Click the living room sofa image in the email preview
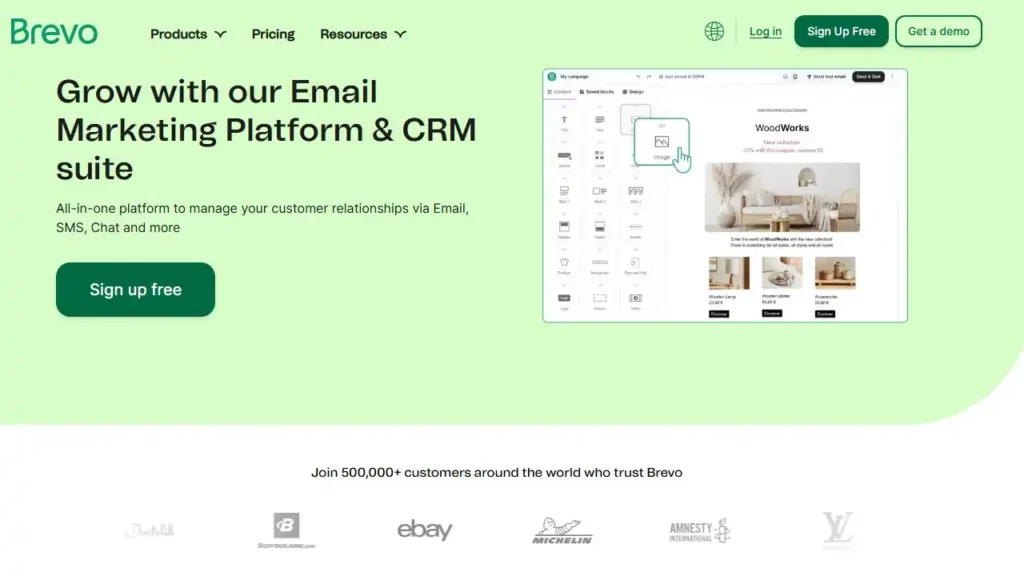Image resolution: width=1024 pixels, height=576 pixels. coord(782,197)
